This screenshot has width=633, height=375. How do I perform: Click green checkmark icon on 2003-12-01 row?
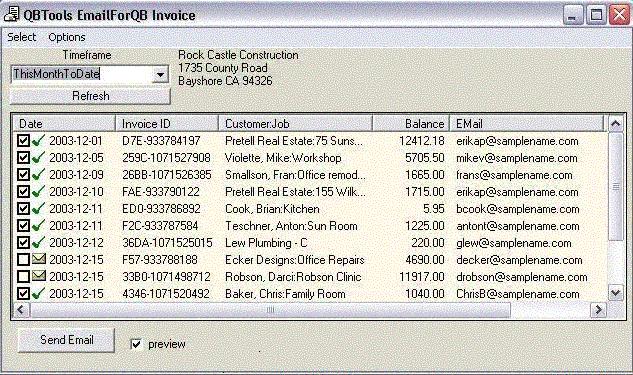point(38,140)
